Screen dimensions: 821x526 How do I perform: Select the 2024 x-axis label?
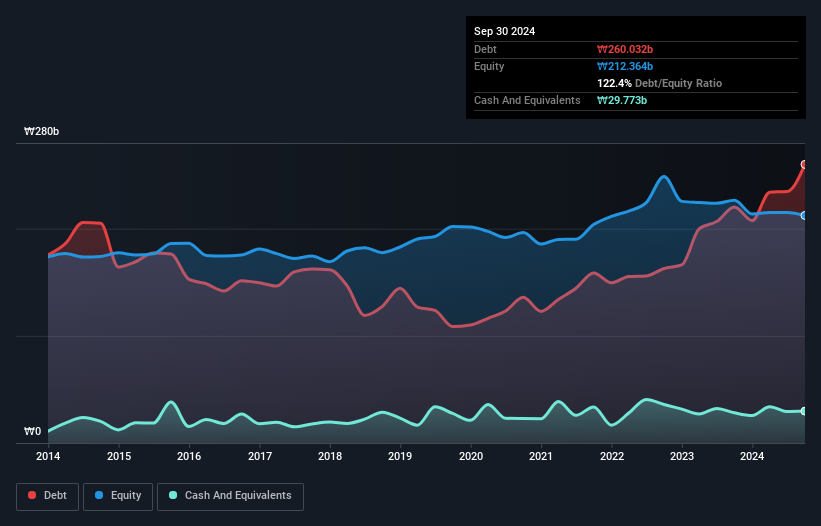coord(752,456)
